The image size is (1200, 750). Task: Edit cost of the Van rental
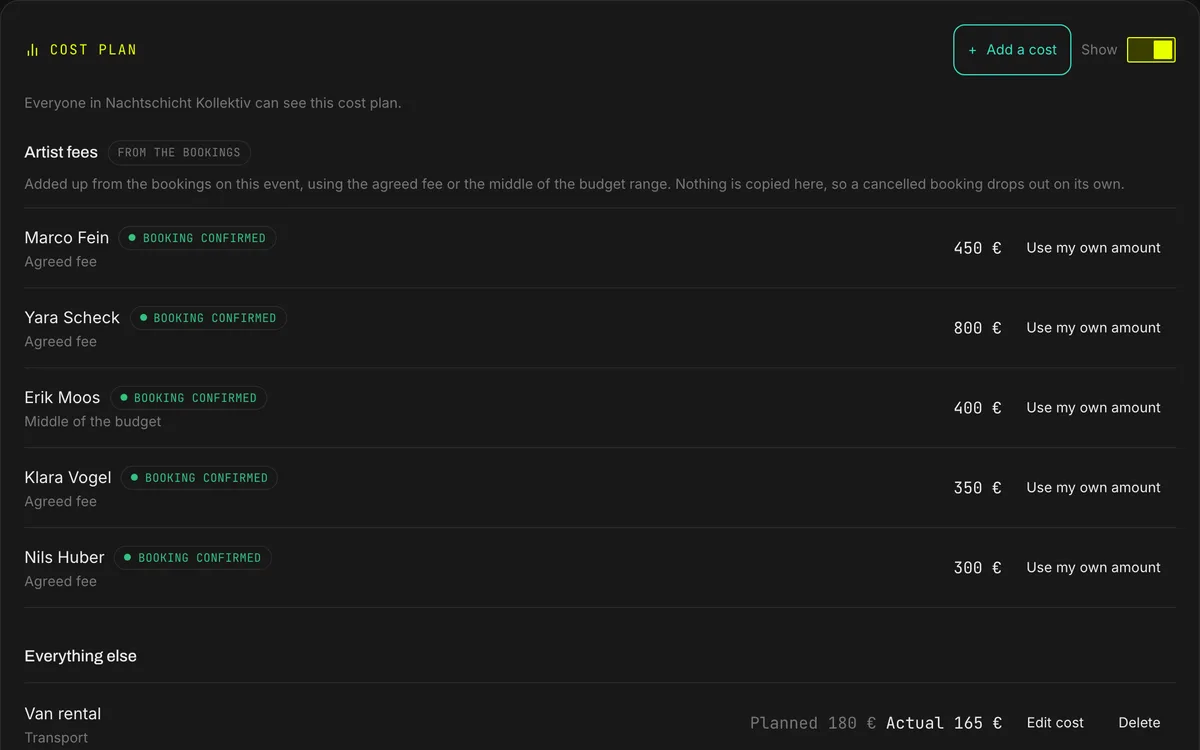pos(1055,723)
